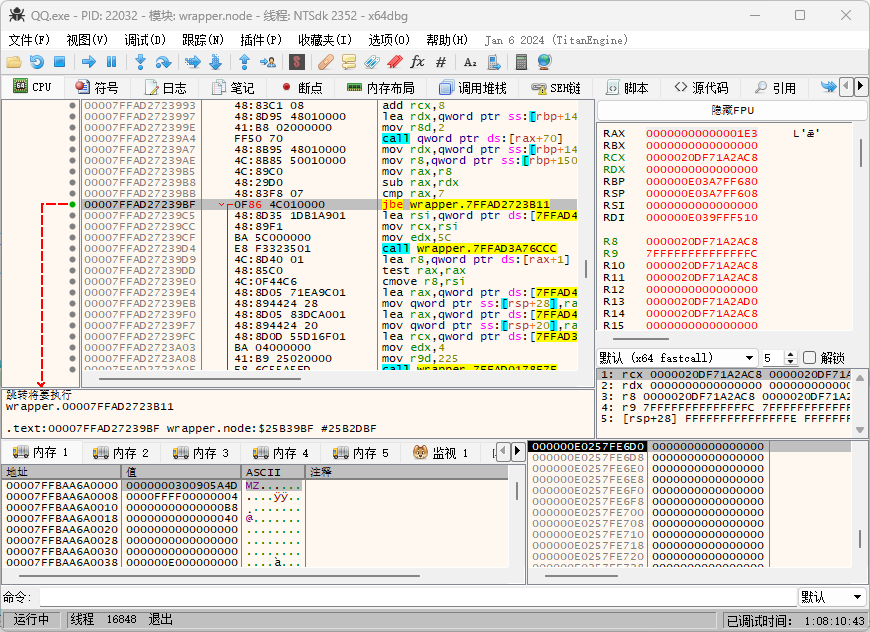Click the dump tabs scroll-left arrow
Screen dimensions: 870x632
coord(504,451)
